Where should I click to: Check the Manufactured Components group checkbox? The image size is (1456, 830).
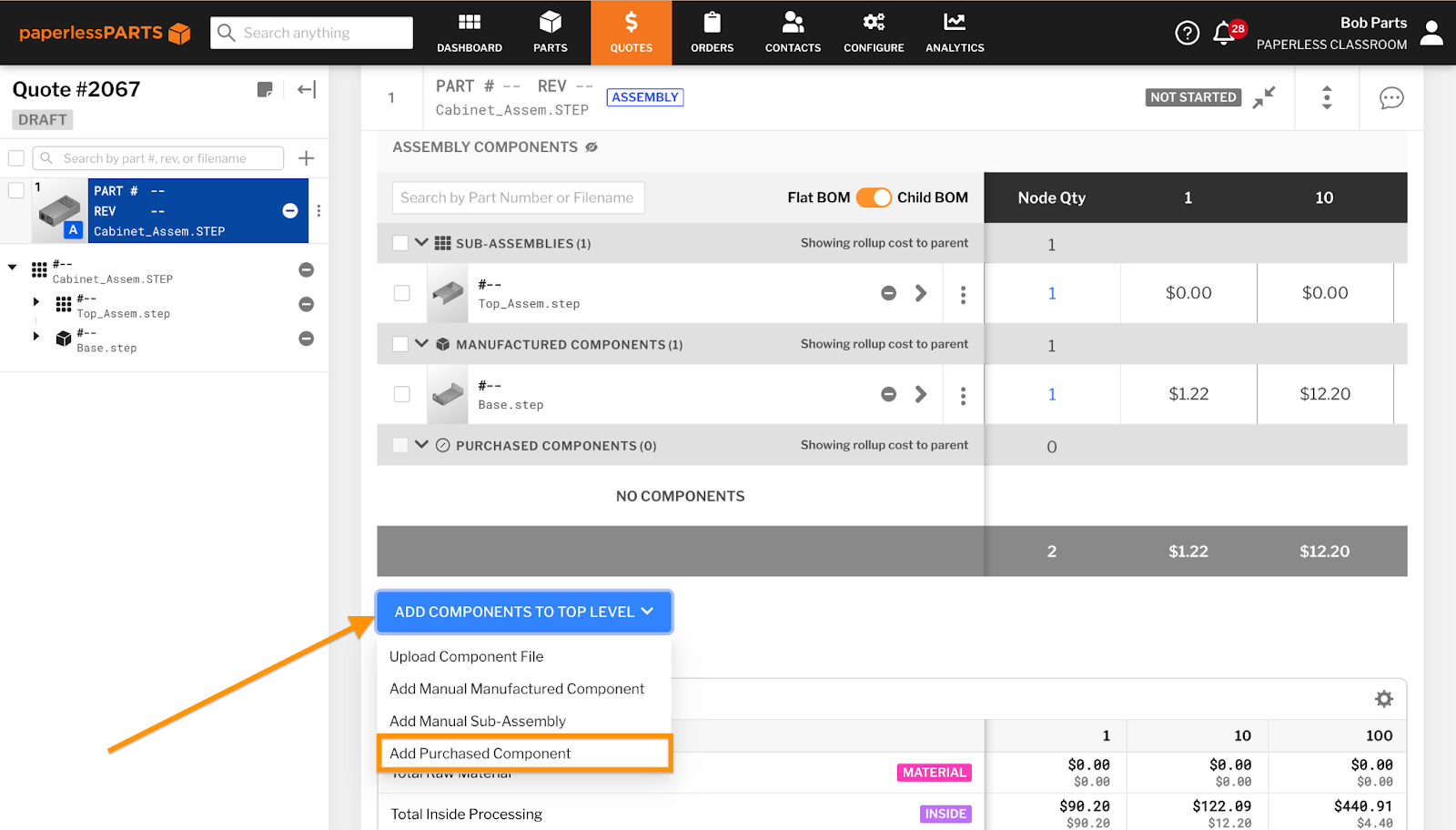400,344
